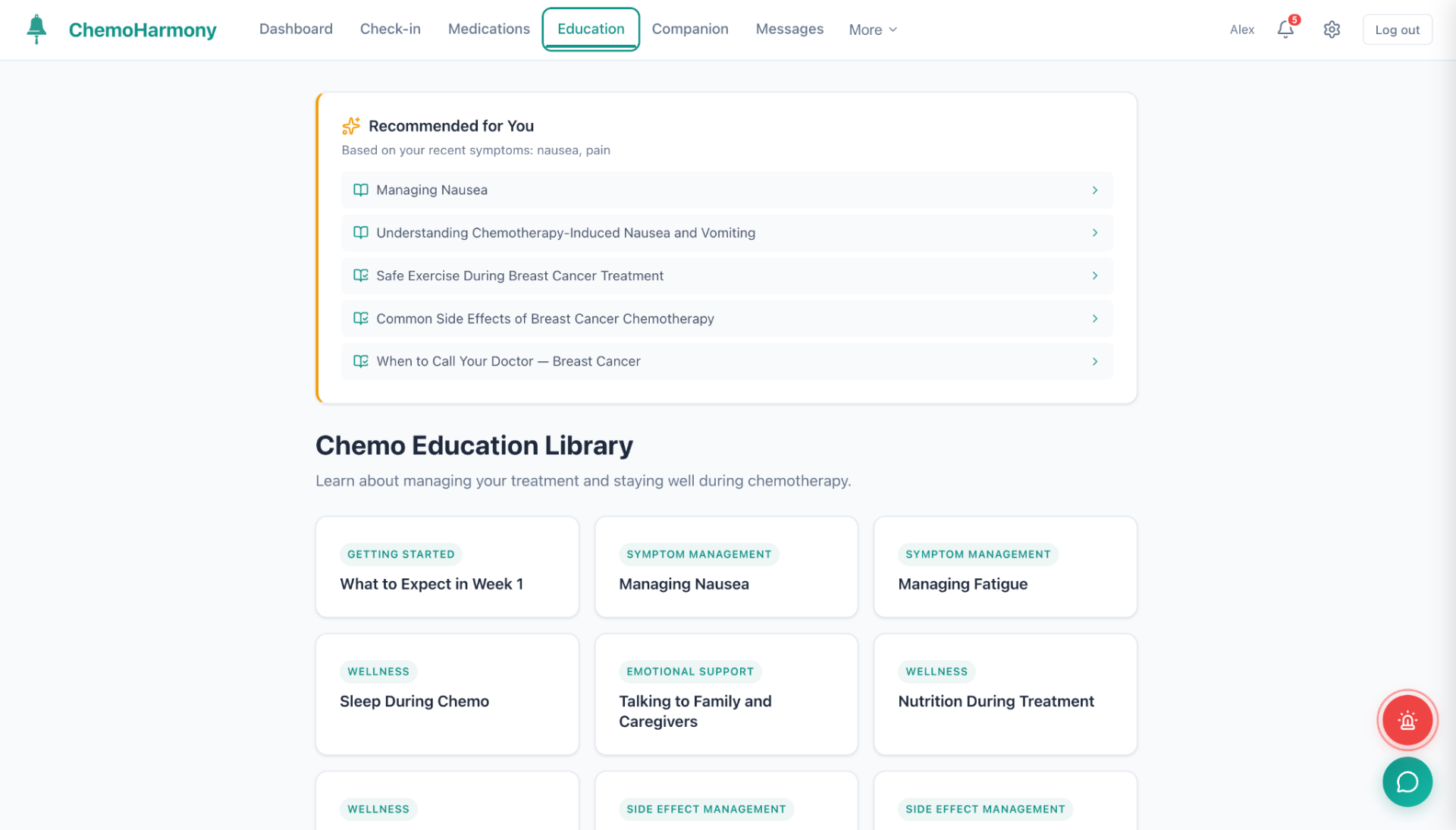Switch to the Medications tab

coord(488,29)
